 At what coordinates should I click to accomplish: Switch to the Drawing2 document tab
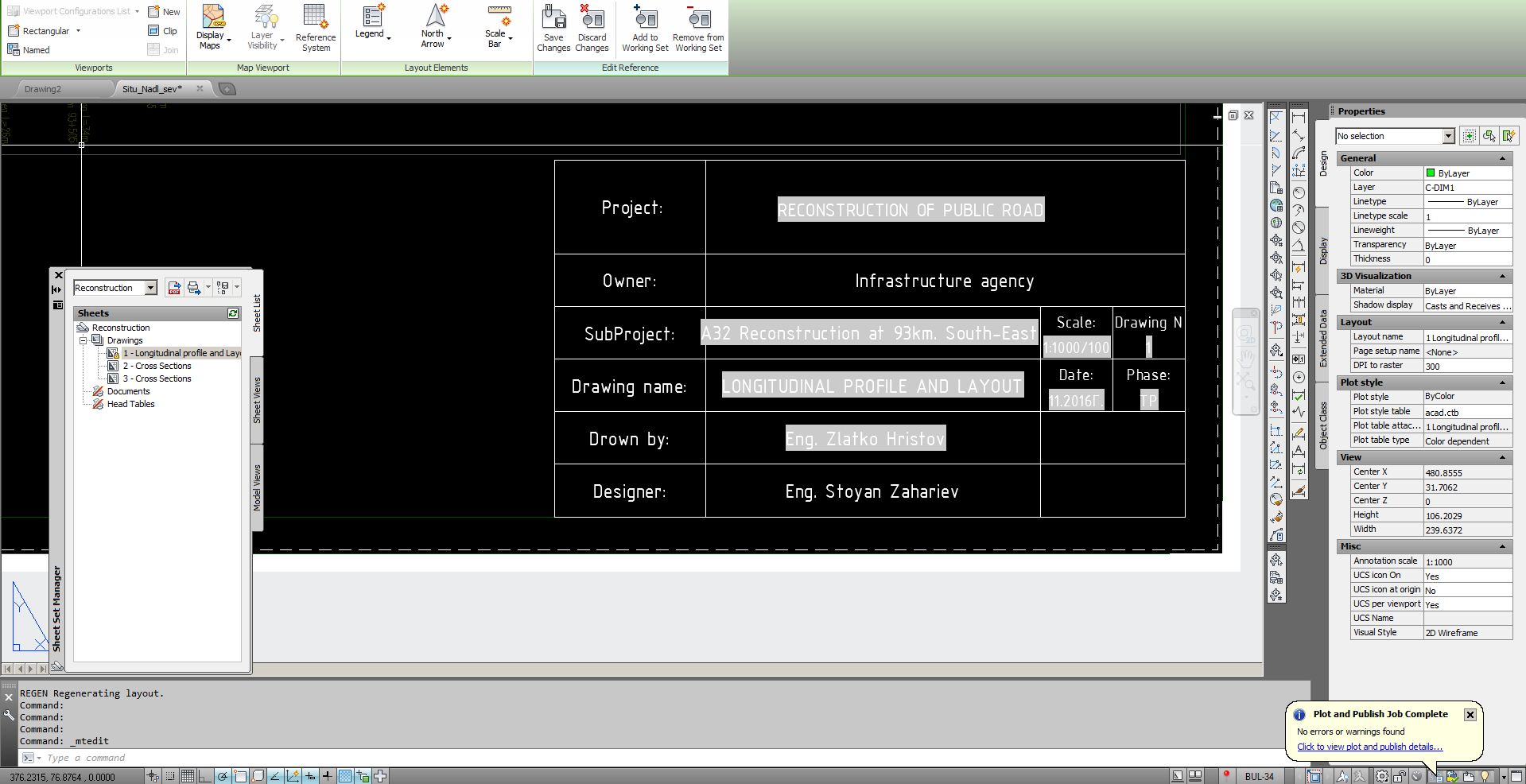pyautogui.click(x=43, y=89)
